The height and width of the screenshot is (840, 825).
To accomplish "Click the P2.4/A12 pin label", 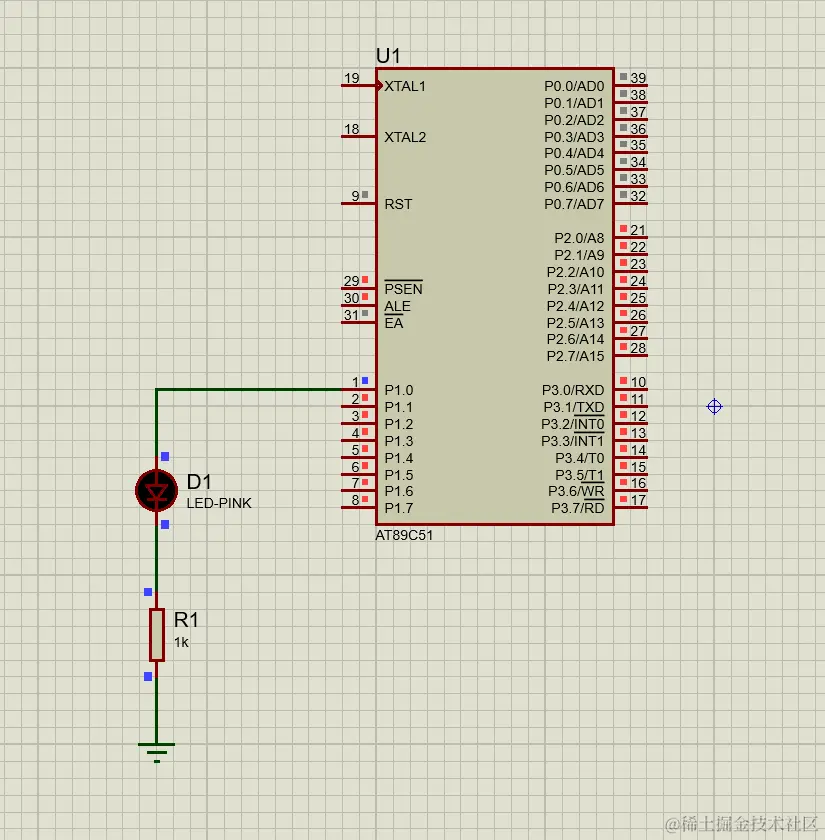I will (x=575, y=306).
